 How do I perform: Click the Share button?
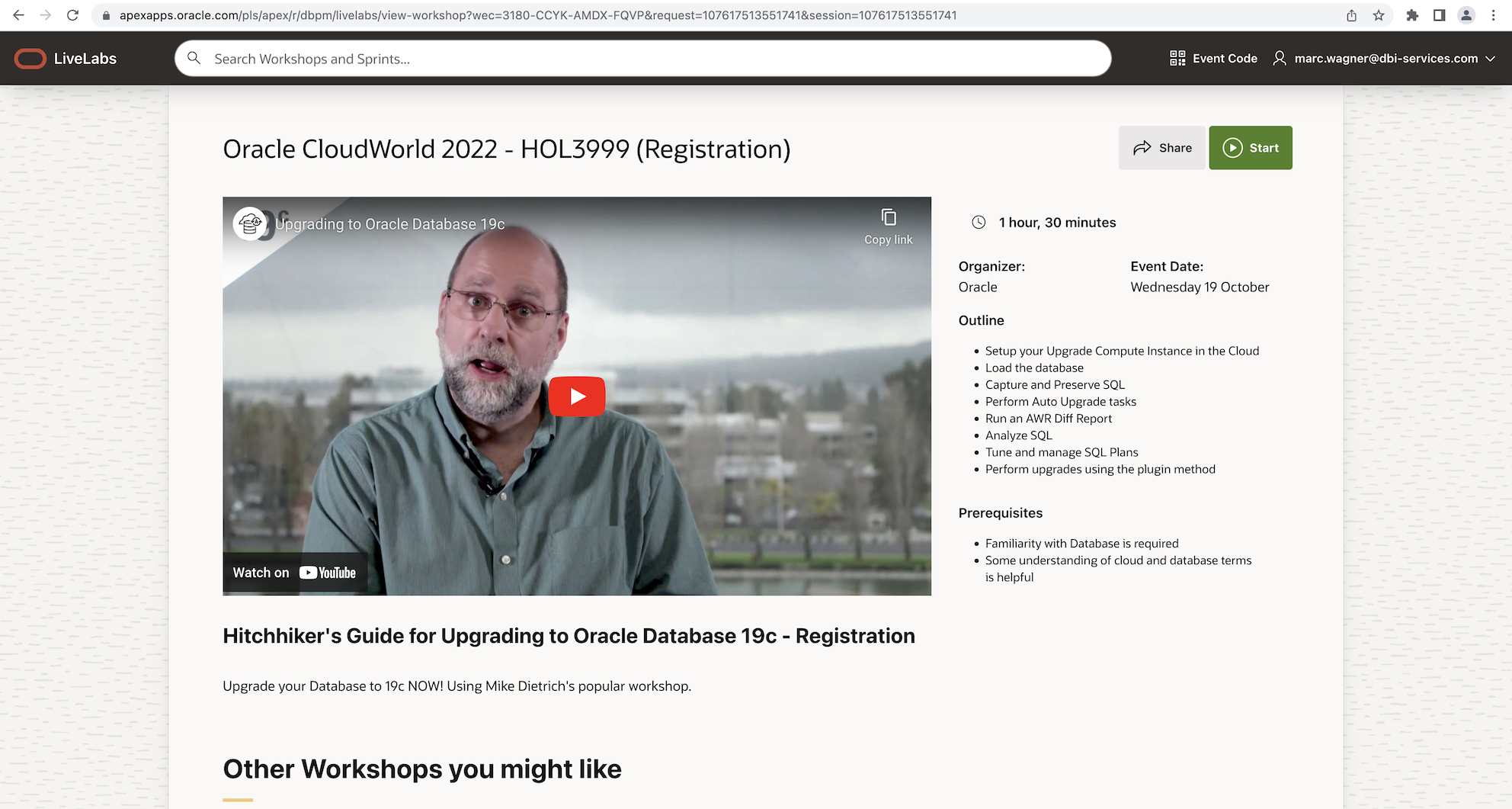[x=1162, y=148]
